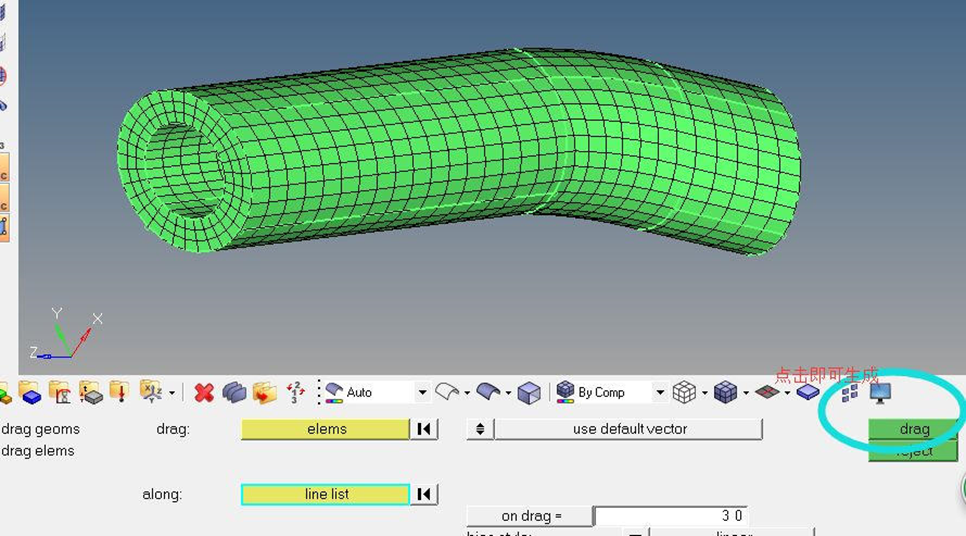Image resolution: width=966 pixels, height=536 pixels.
Task: Click the red X delete icon
Action: pyautogui.click(x=204, y=392)
